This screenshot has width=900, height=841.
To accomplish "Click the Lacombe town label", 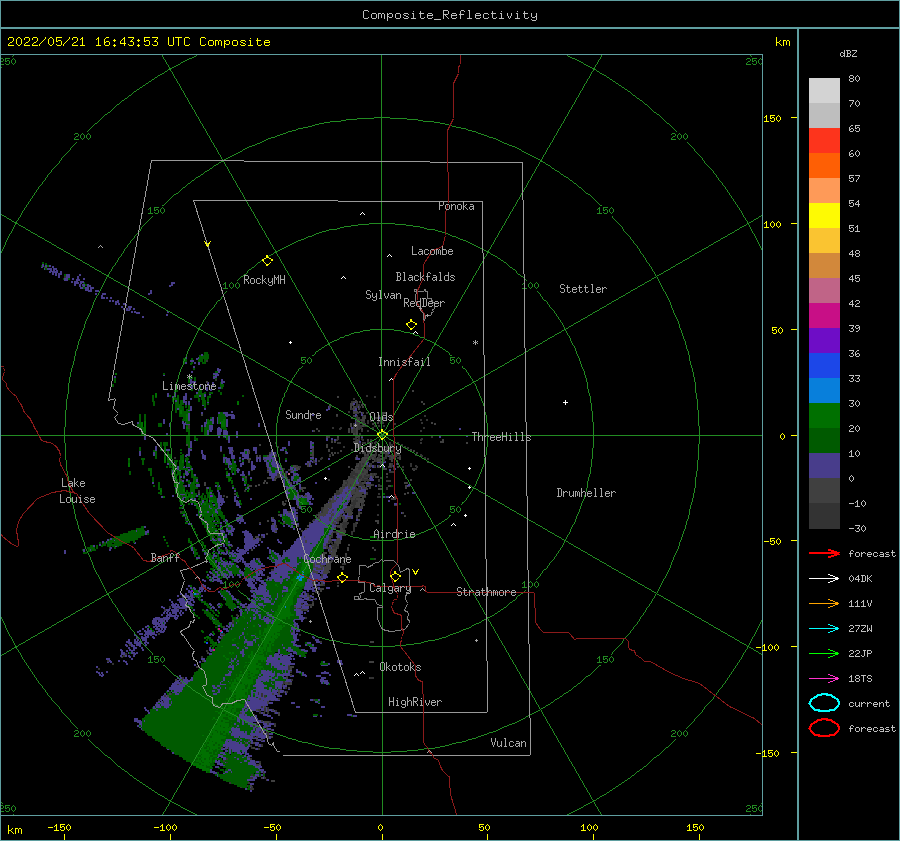I will tap(432, 251).
